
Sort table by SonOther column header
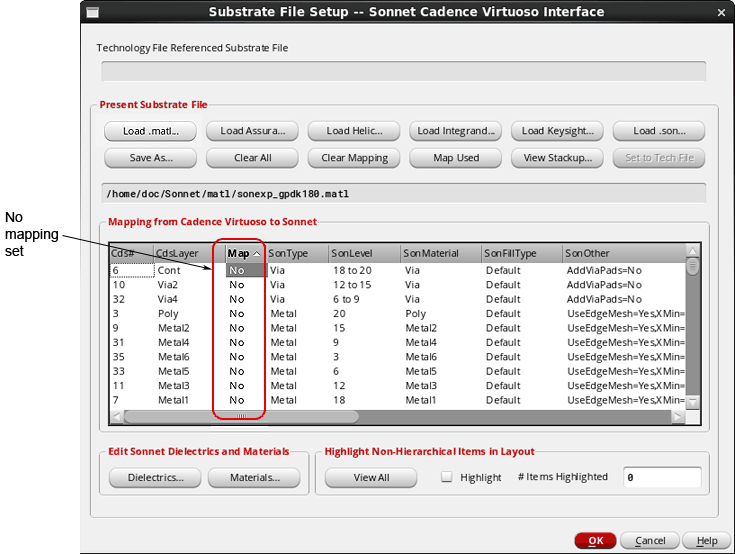click(624, 254)
